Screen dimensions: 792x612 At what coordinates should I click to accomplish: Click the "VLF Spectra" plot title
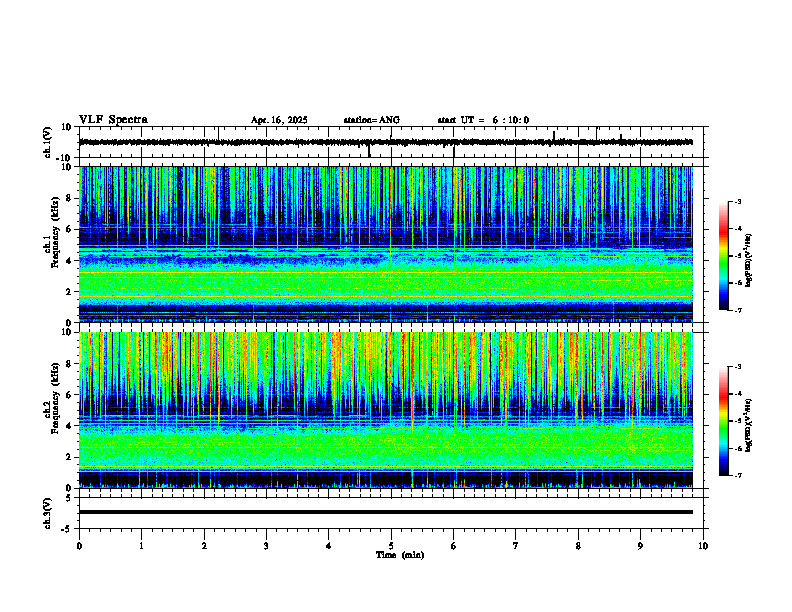tap(113, 120)
